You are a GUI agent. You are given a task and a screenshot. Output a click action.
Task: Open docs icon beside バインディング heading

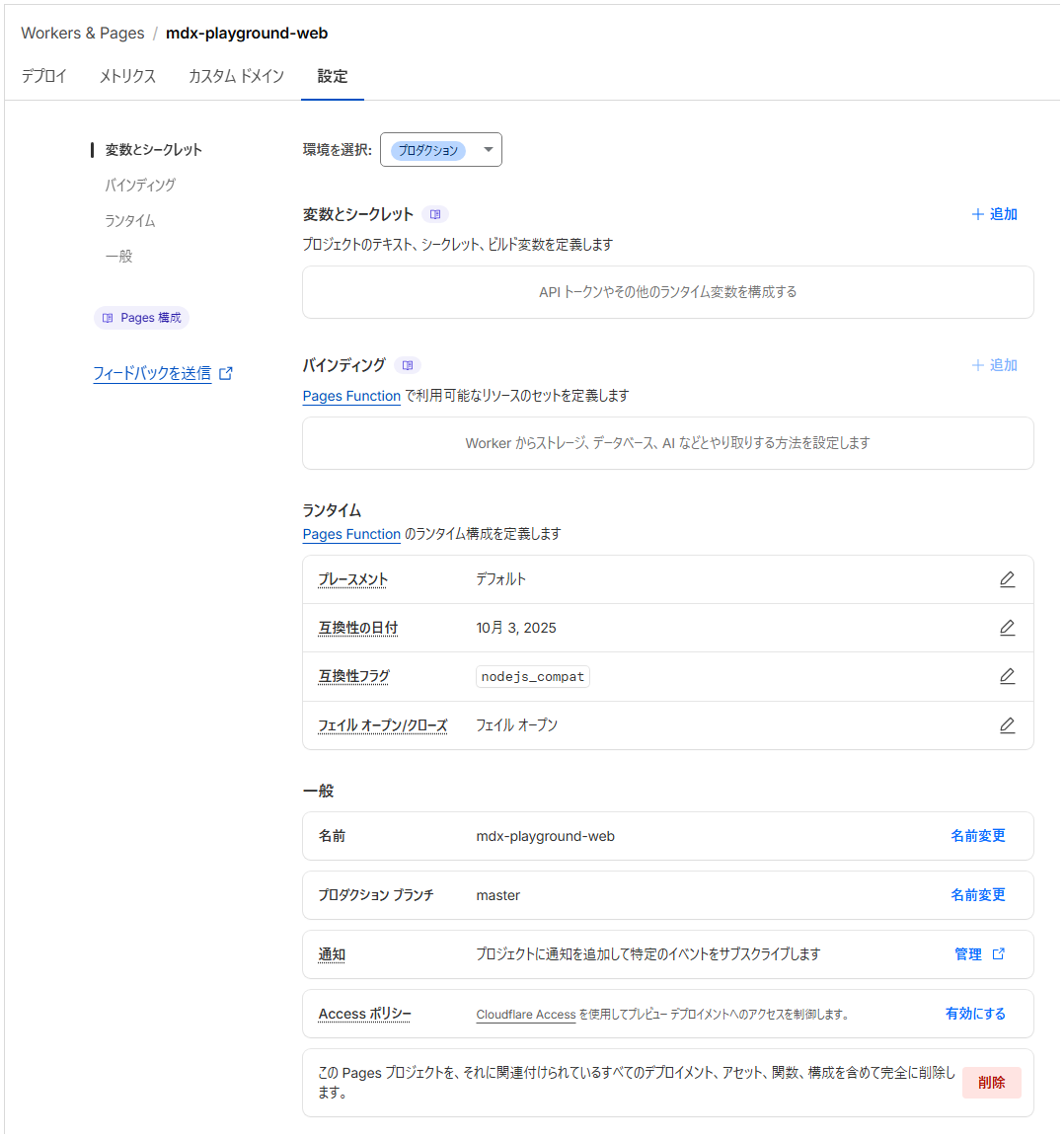coord(408,365)
